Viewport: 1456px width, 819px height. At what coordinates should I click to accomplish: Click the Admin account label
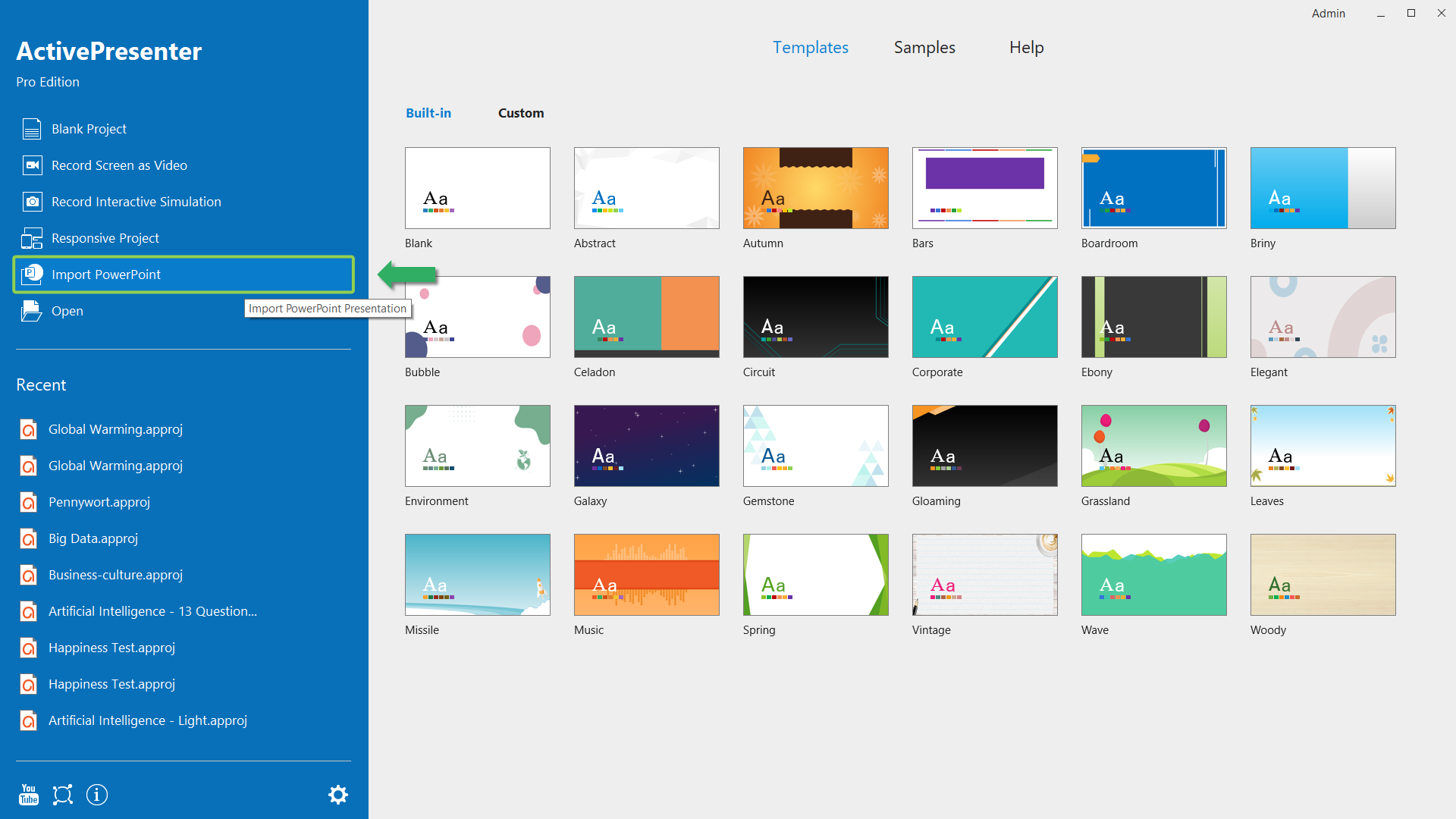tap(1329, 14)
